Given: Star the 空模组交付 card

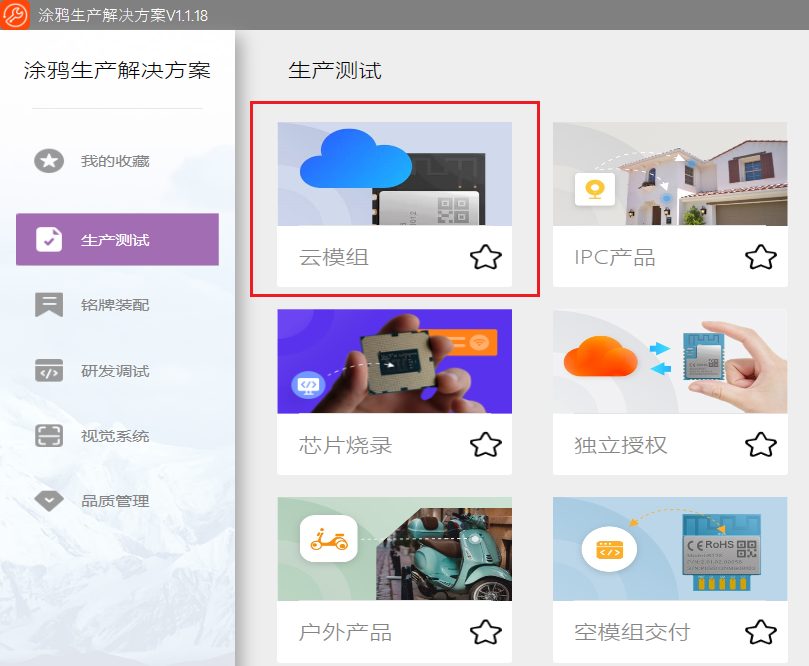Looking at the screenshot, I should point(761,632).
